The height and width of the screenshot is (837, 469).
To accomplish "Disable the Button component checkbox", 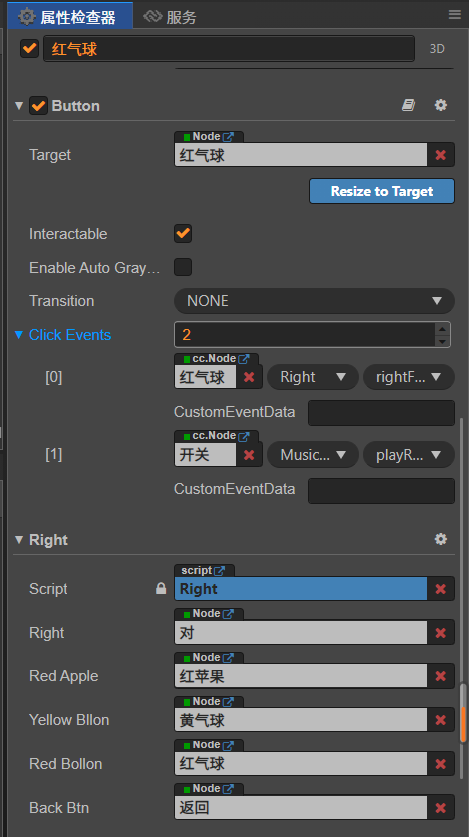I will (x=38, y=106).
